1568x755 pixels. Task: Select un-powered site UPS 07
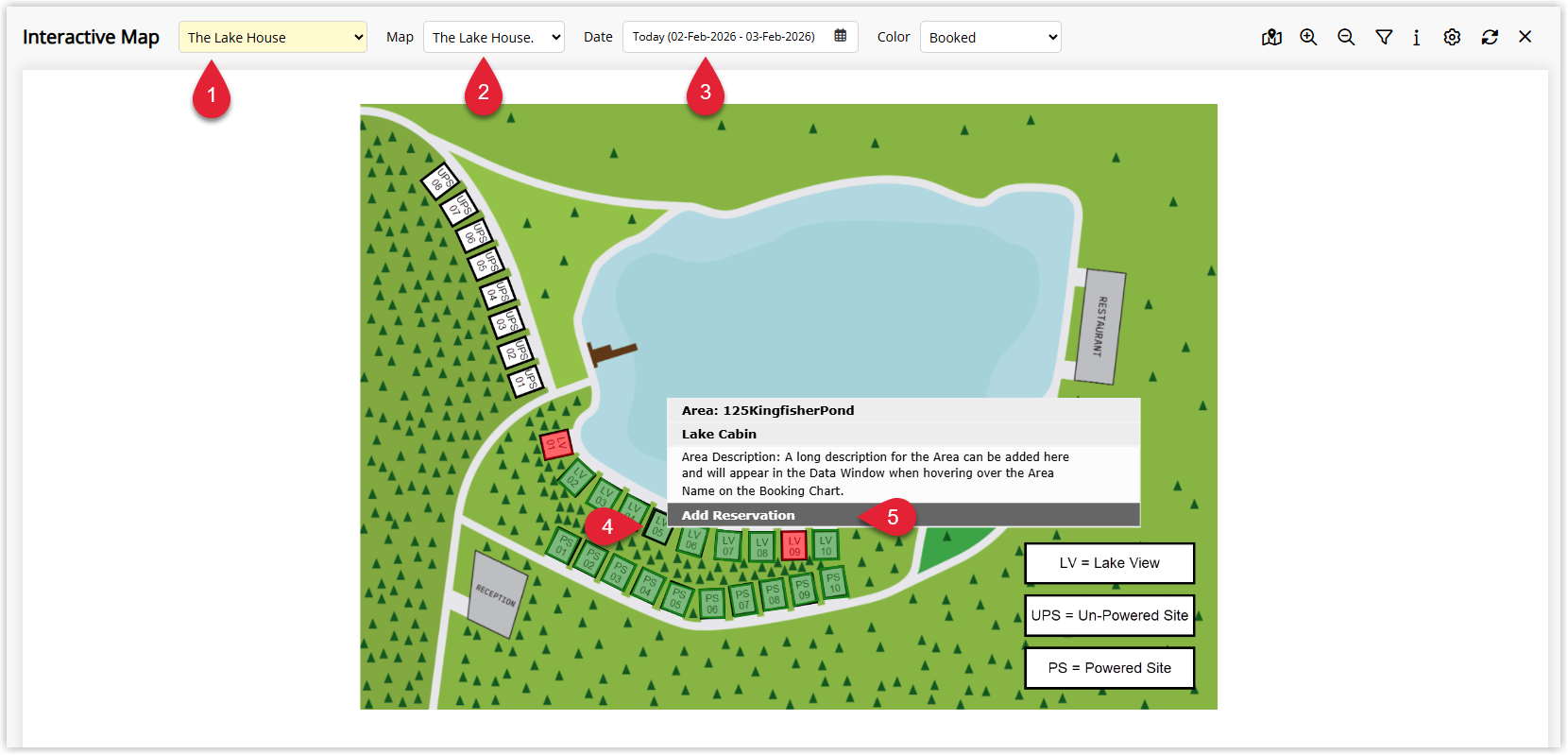459,206
